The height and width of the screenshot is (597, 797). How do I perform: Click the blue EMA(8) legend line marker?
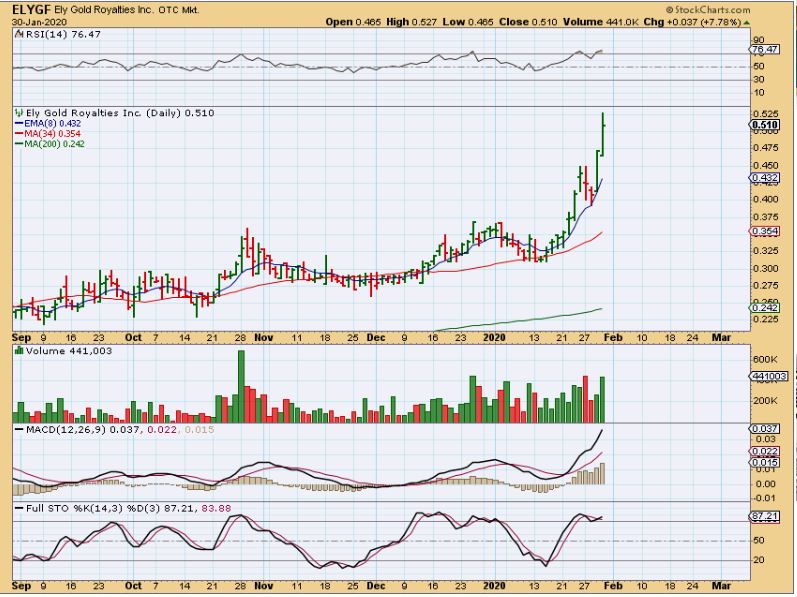[x=20, y=123]
